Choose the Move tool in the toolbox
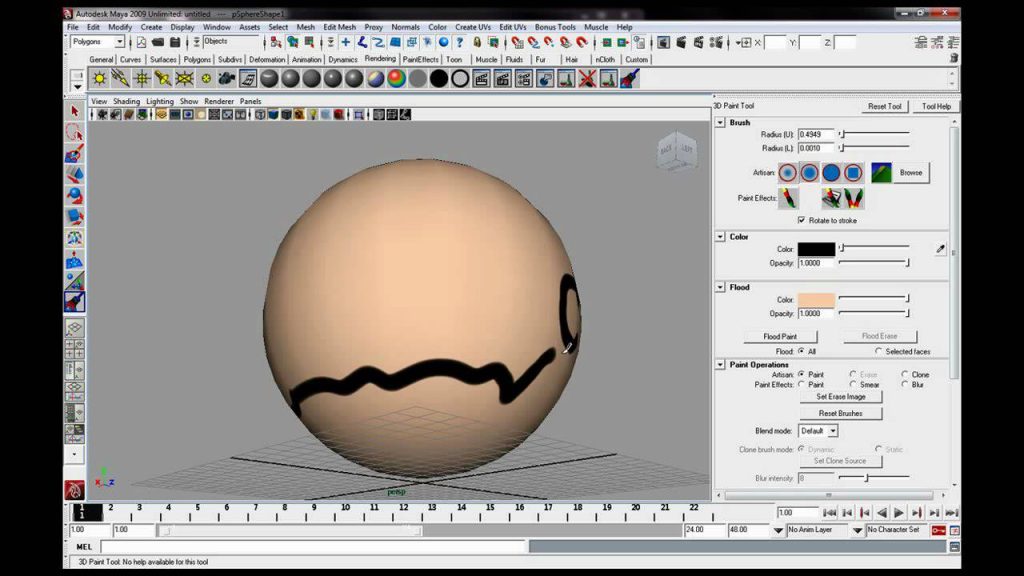The height and width of the screenshot is (576, 1024). click(x=74, y=174)
